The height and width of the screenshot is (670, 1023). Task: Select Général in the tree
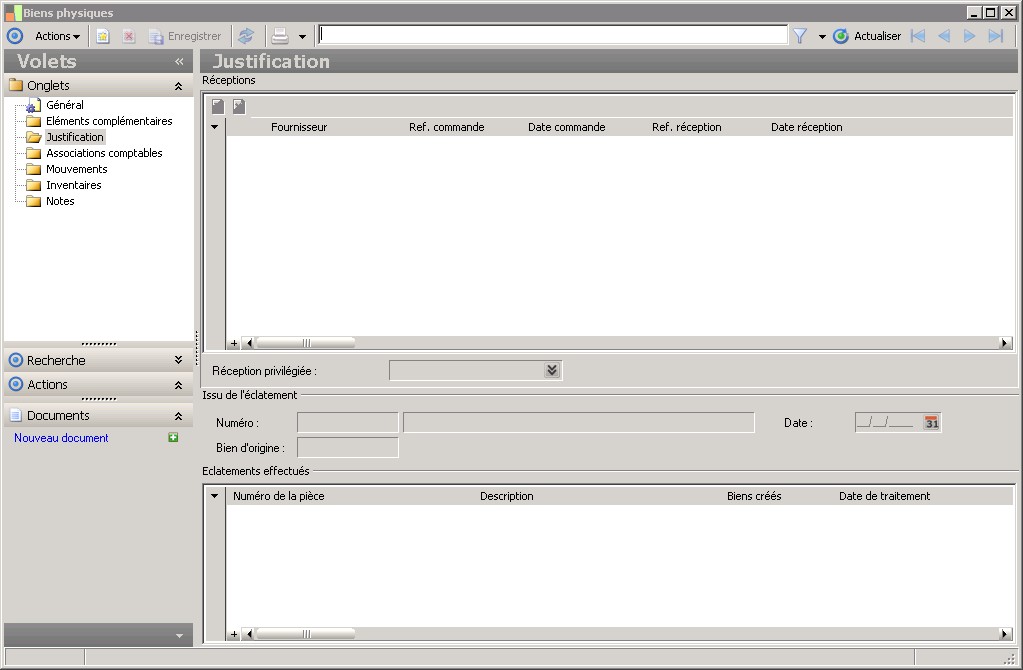[x=65, y=105]
